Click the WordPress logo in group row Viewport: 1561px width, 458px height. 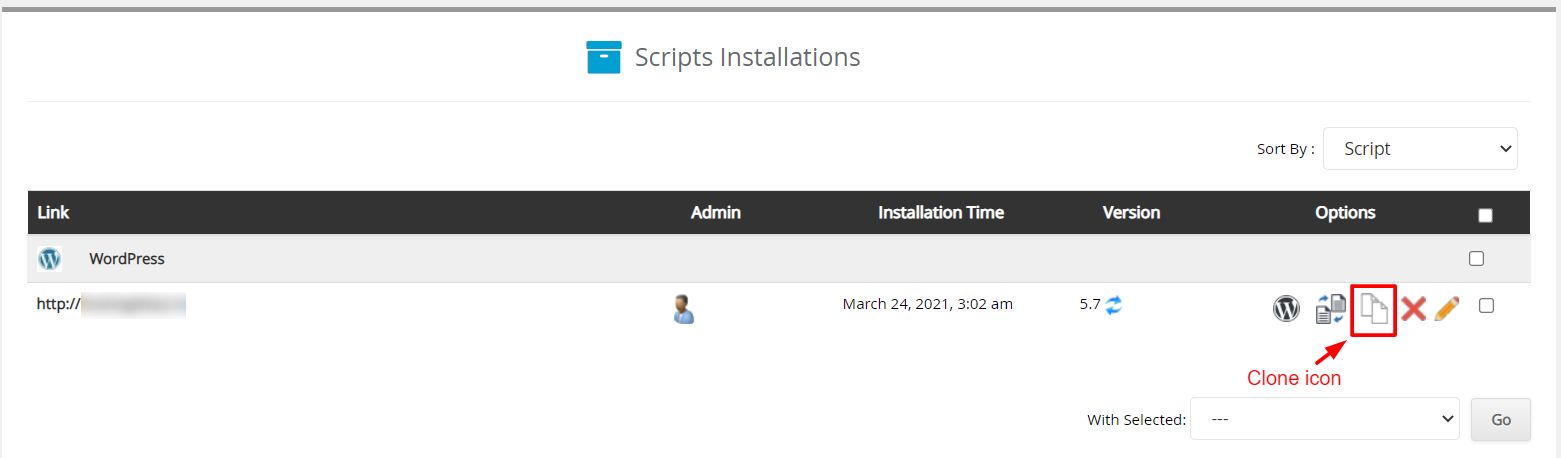click(49, 259)
